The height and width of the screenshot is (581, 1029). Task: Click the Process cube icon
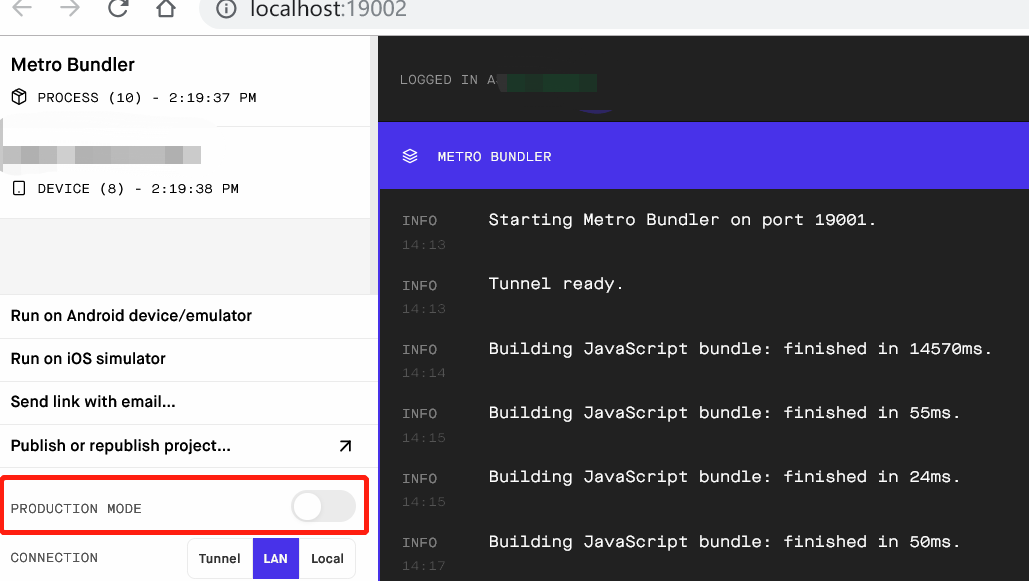pyautogui.click(x=19, y=97)
